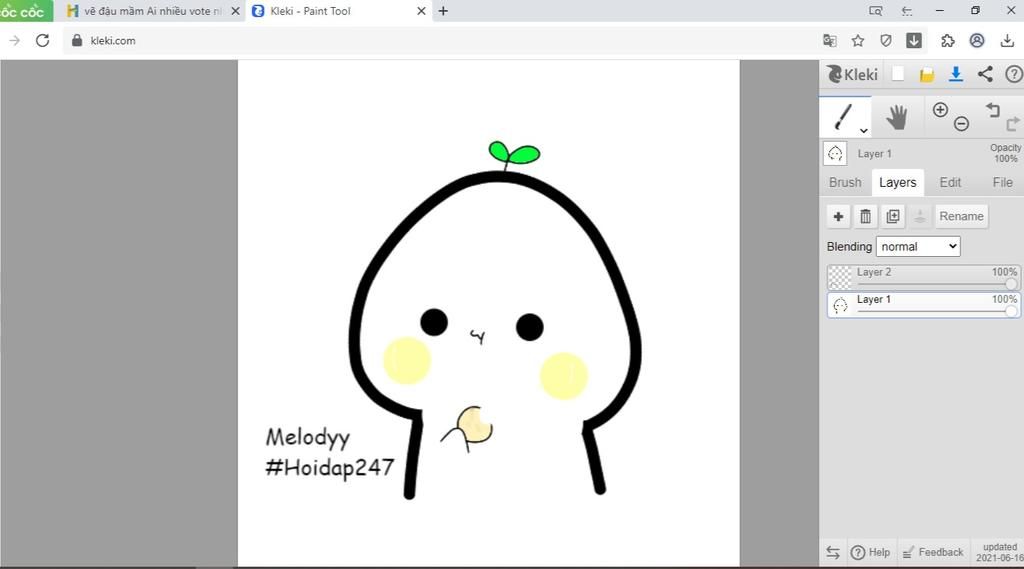Select the Hand pan tool
Image resolution: width=1024 pixels, height=569 pixels.
tap(897, 118)
